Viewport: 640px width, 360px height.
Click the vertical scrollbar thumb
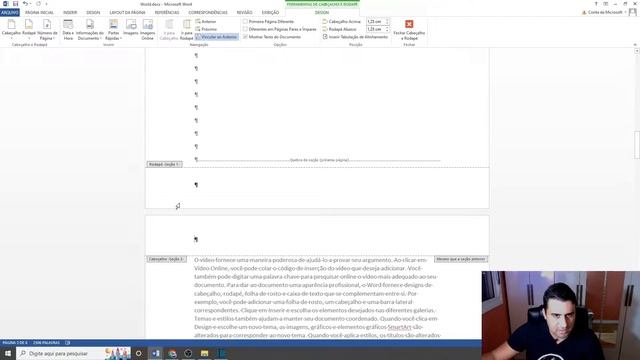[637, 144]
